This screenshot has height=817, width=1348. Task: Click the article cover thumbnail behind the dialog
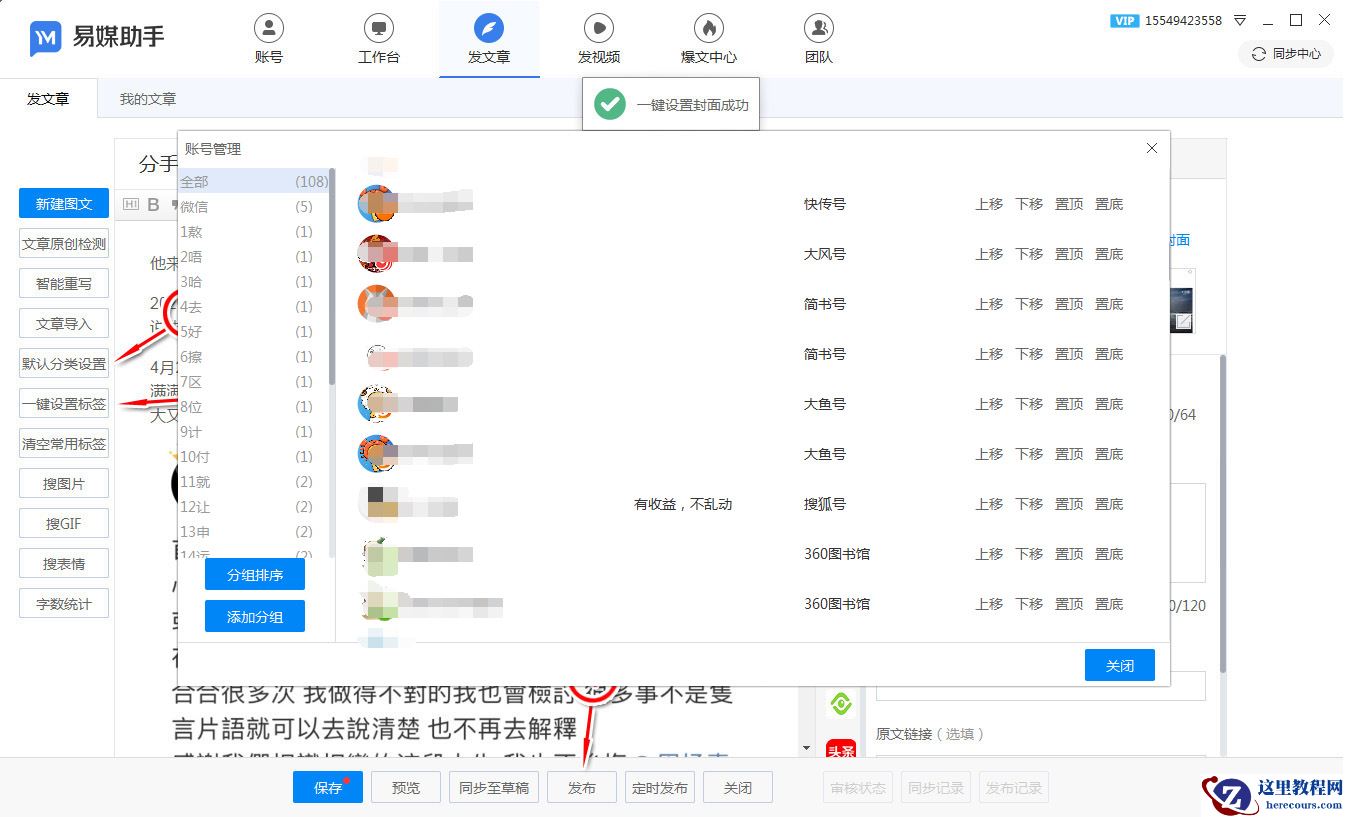pyautogui.click(x=1182, y=300)
